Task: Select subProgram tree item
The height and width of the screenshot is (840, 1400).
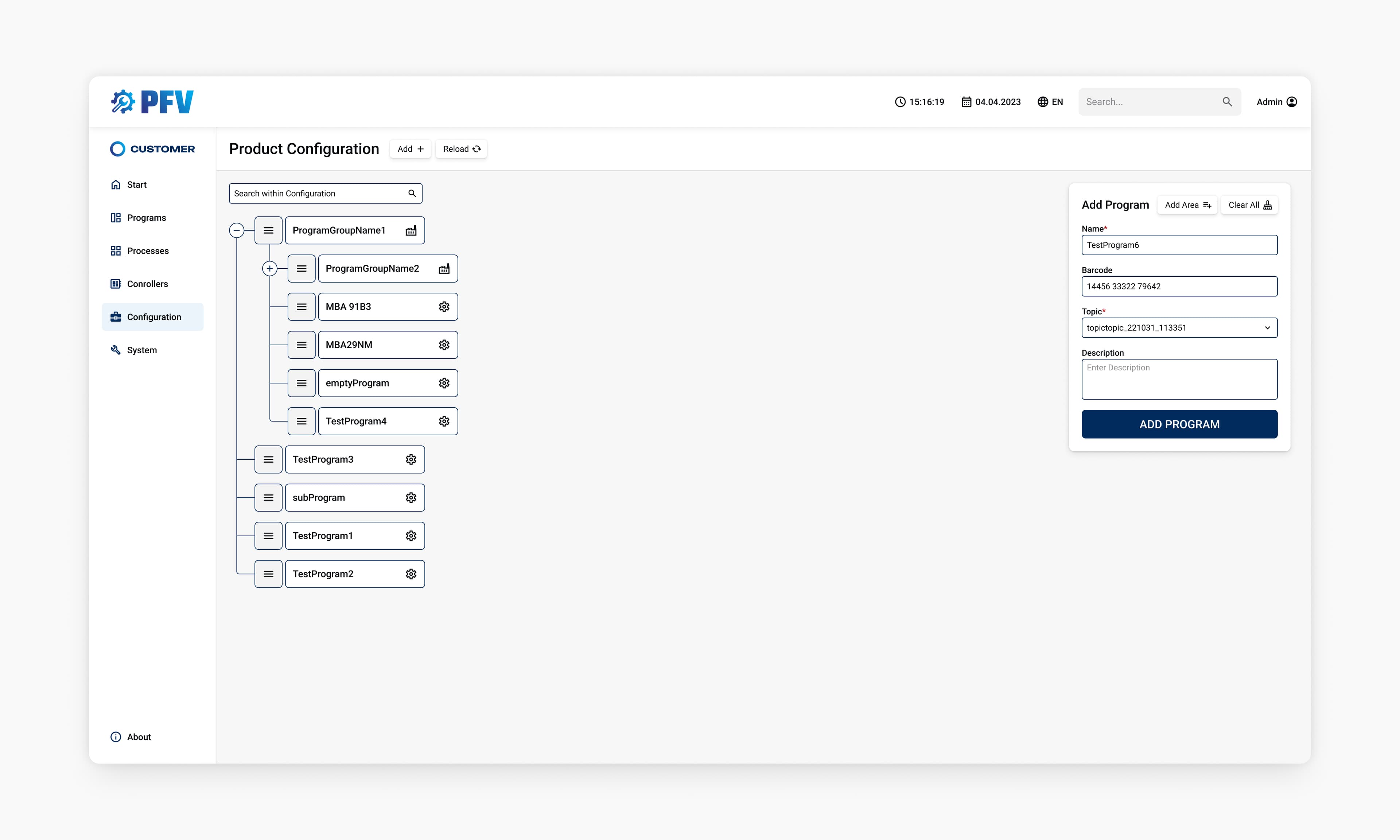Action: pos(355,498)
